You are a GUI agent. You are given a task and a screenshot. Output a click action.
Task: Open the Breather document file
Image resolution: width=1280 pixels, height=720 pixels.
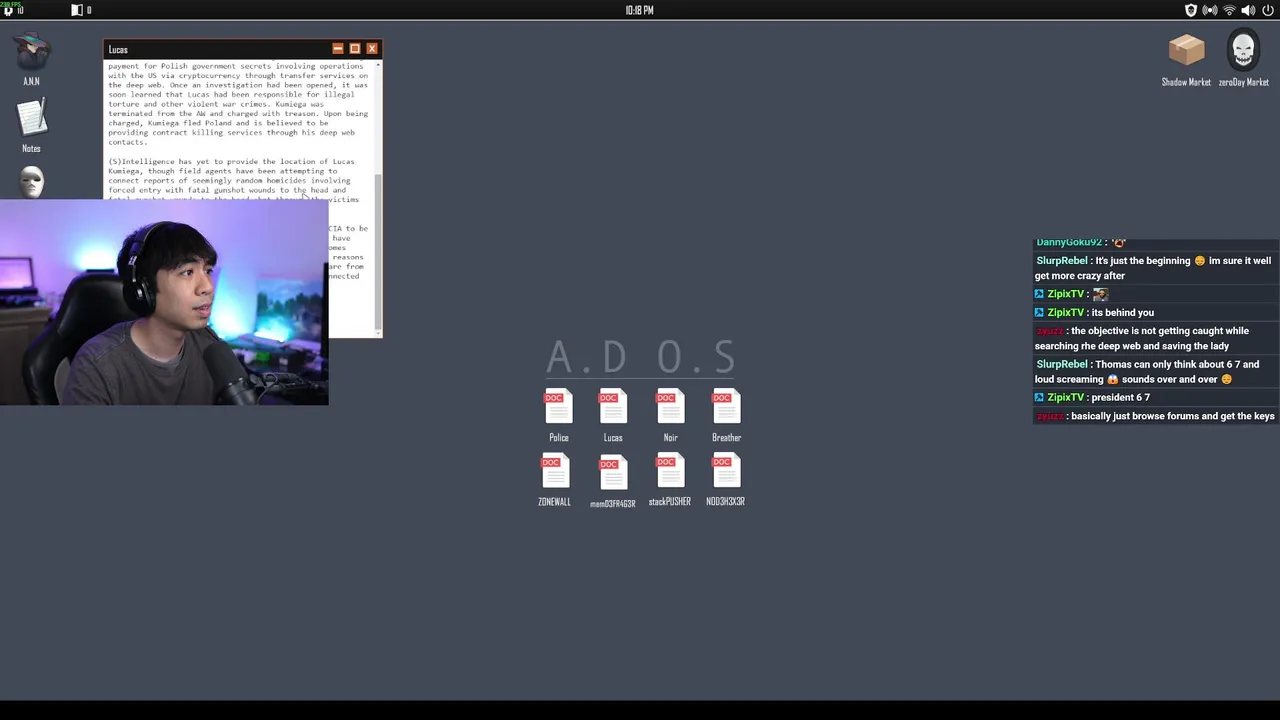[726, 415]
